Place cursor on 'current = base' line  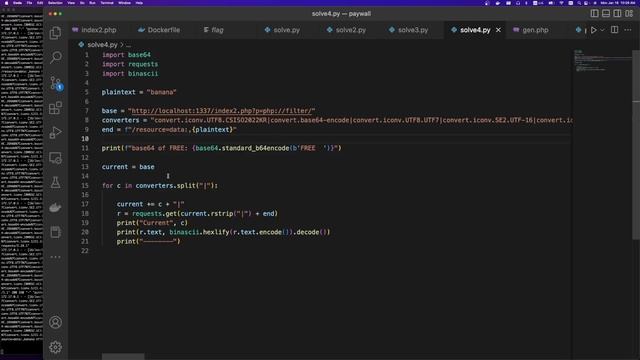[x=128, y=167]
